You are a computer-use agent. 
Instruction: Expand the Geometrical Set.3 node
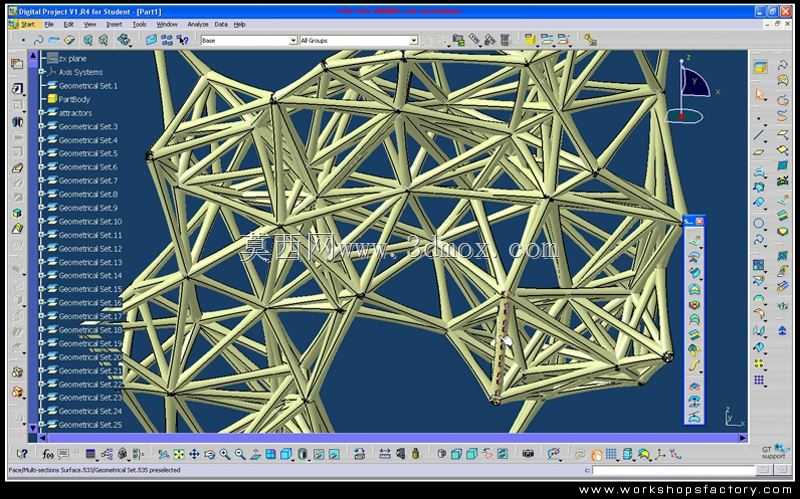coord(42,126)
